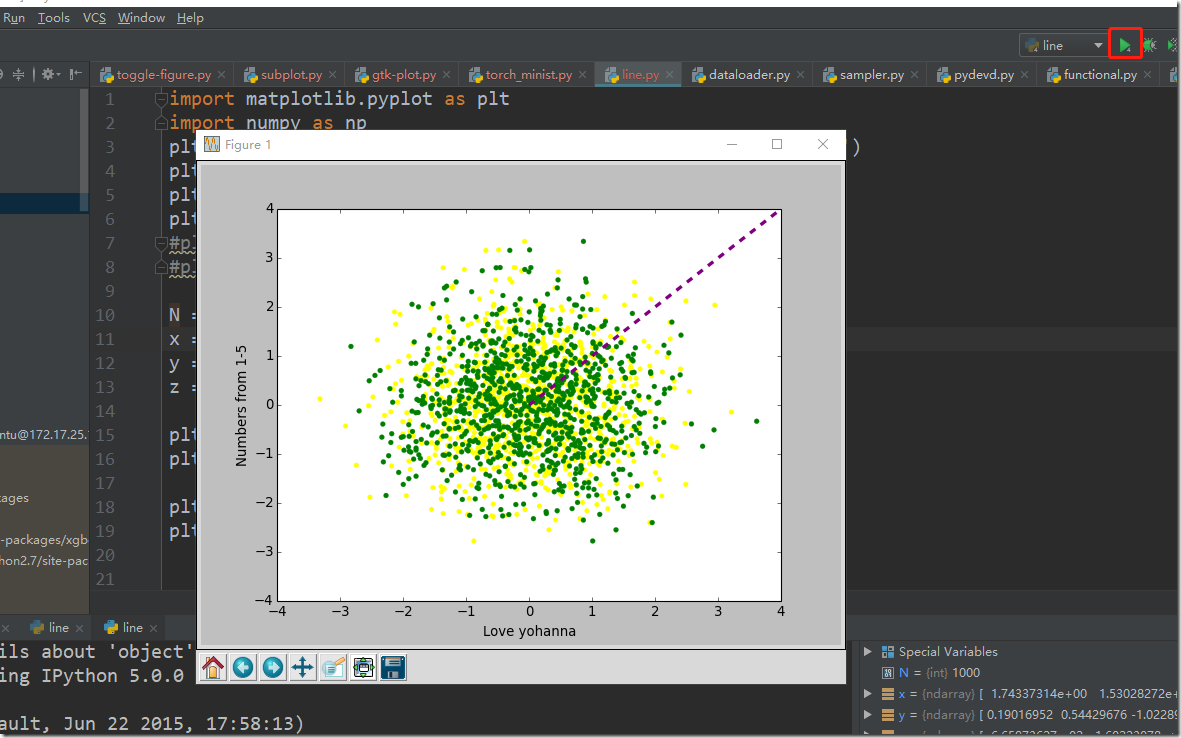Expand the Special Variables node
1181x738 pixels.
pyautogui.click(x=868, y=651)
